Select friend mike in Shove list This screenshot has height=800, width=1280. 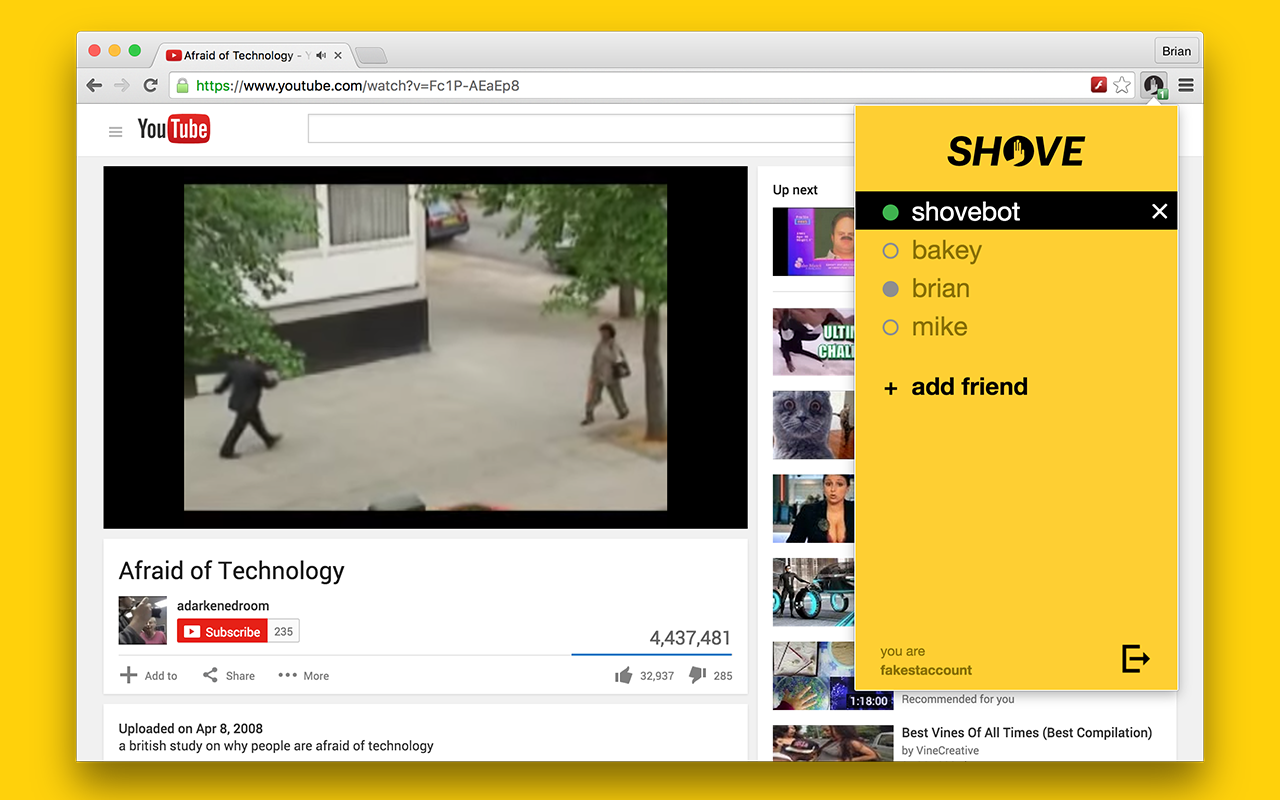pyautogui.click(x=1016, y=326)
